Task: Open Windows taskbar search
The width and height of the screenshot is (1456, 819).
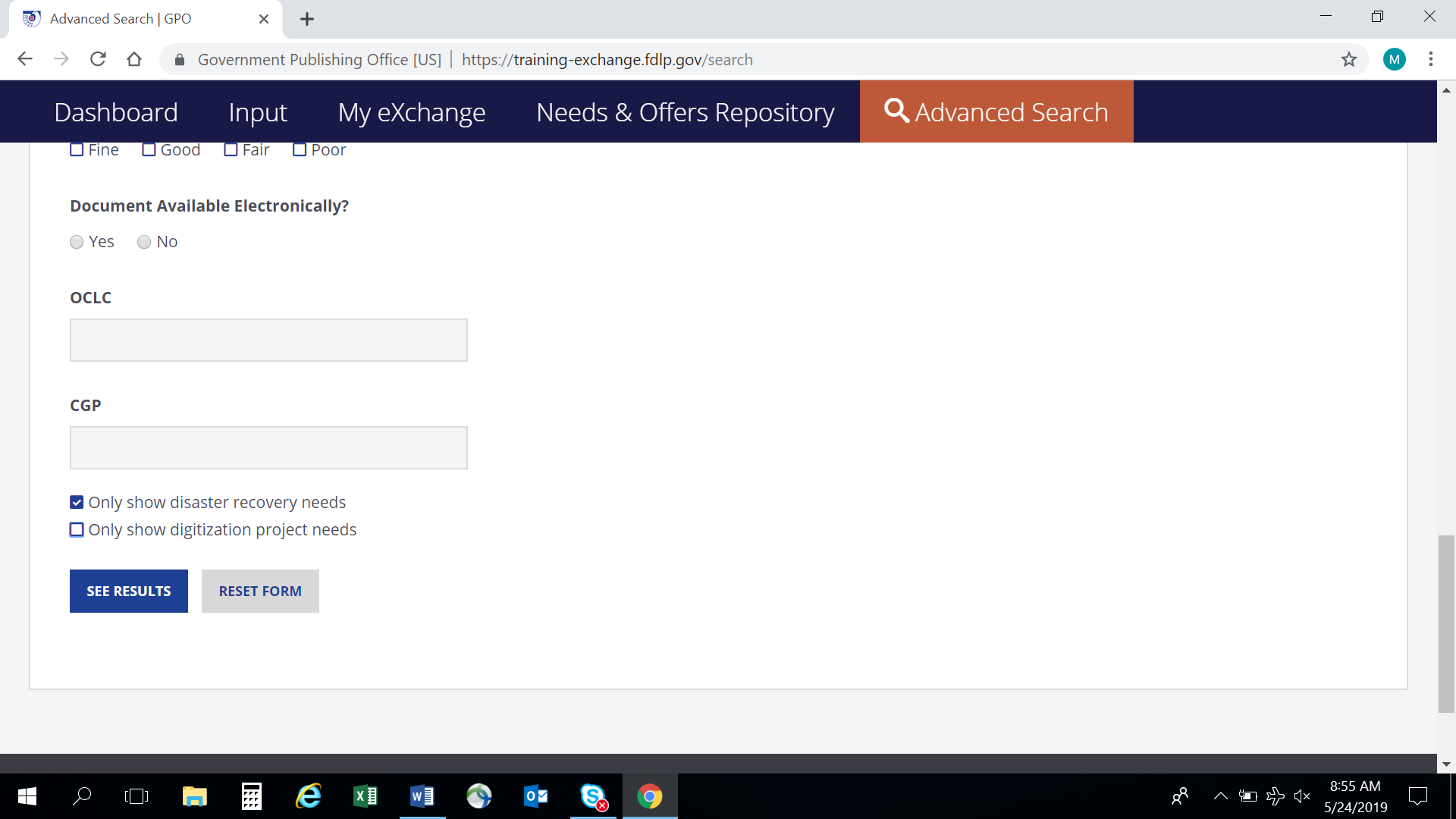Action: (82, 796)
